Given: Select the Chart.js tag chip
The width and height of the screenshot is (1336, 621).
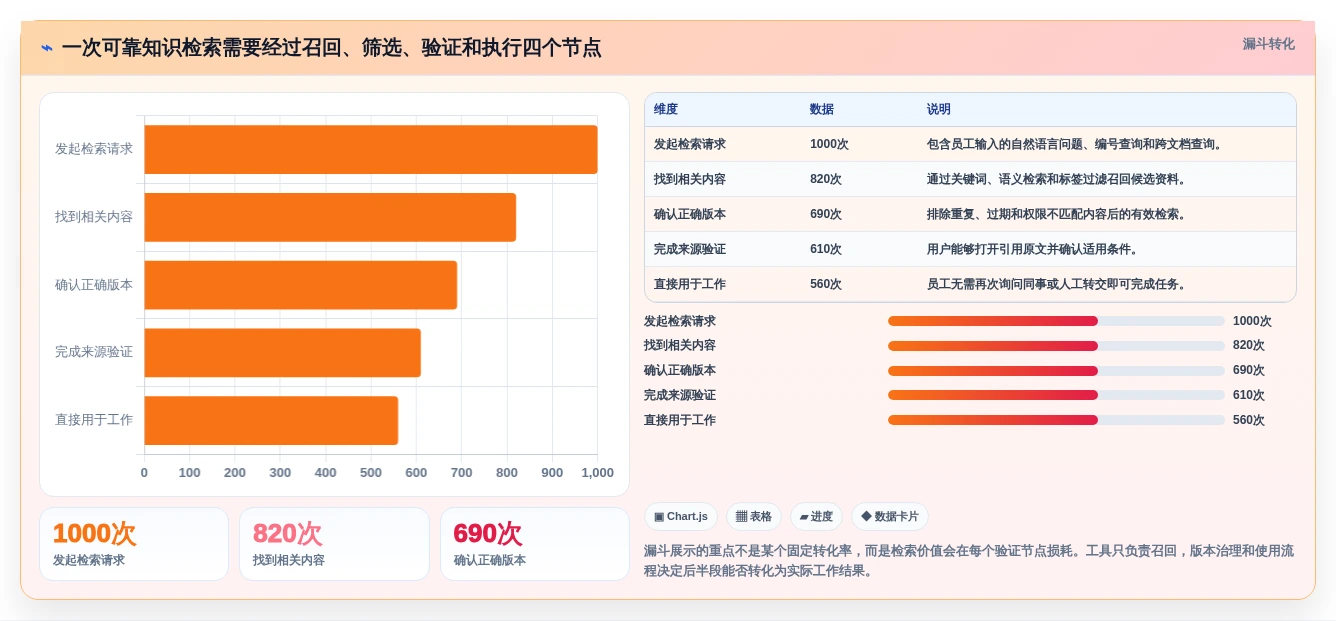Looking at the screenshot, I should pyautogui.click(x=681, y=517).
